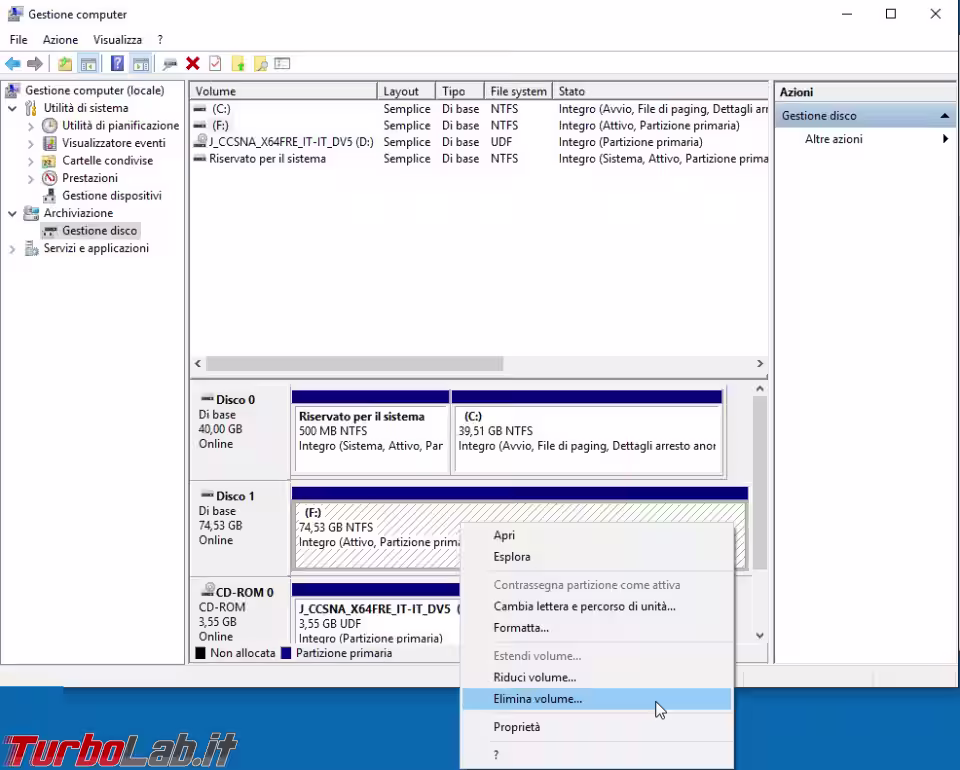Screen dimensions: 960x770
Task: Click the folder with magnifier toolbar icon
Action: pos(260,64)
